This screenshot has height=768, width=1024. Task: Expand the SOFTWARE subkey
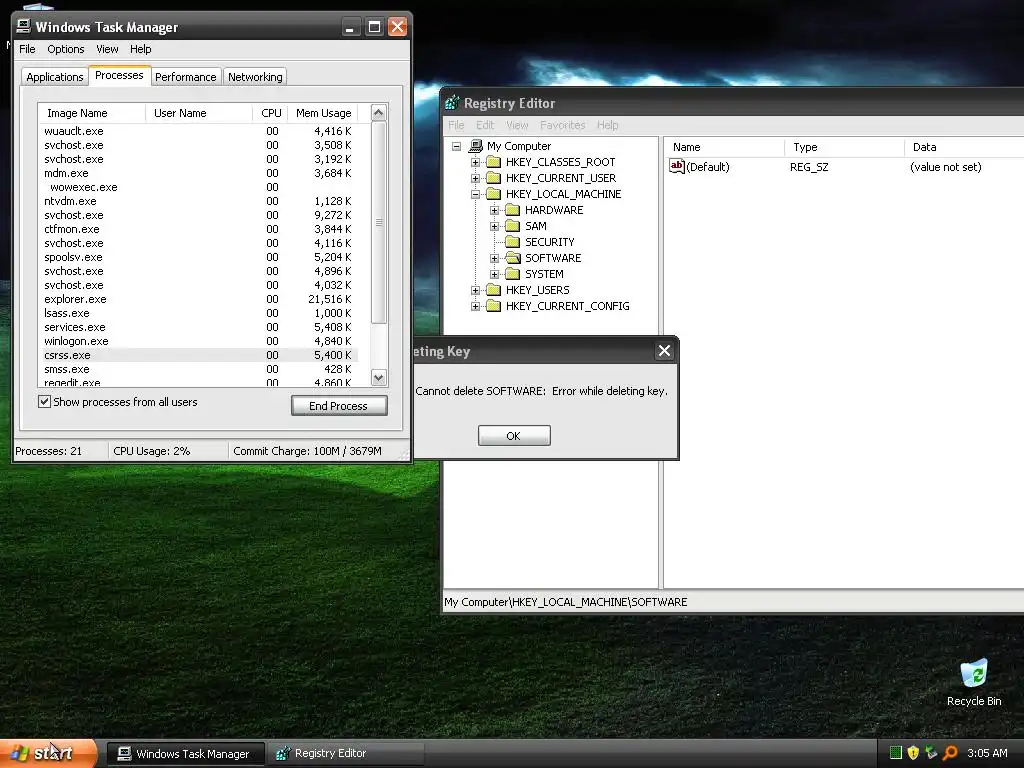click(494, 258)
